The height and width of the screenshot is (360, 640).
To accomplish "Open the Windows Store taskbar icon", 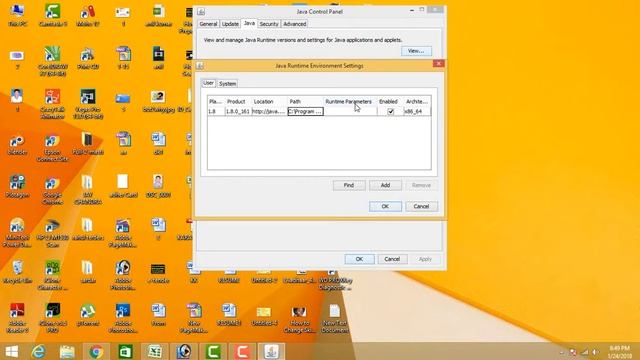I will [125, 351].
